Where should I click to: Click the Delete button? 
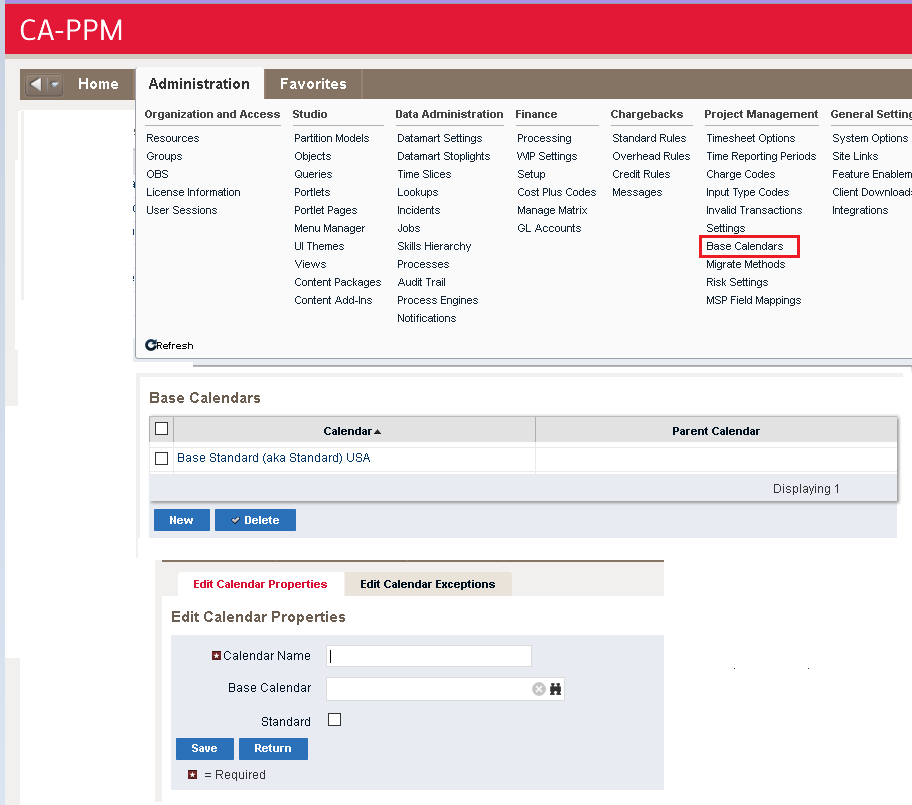pyautogui.click(x=255, y=520)
